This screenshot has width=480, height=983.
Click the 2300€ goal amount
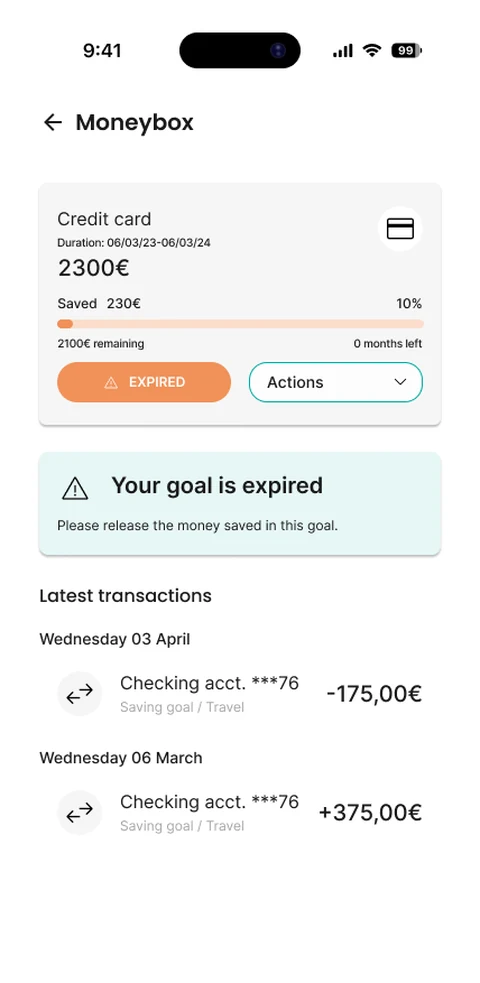93,268
